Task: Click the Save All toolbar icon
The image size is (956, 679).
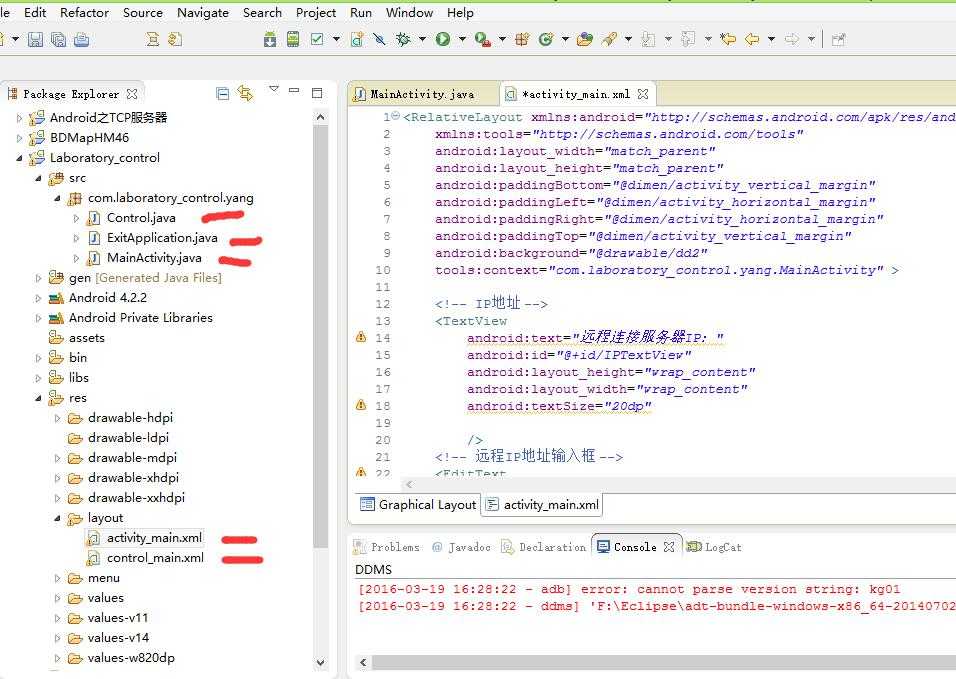Action: [59, 40]
